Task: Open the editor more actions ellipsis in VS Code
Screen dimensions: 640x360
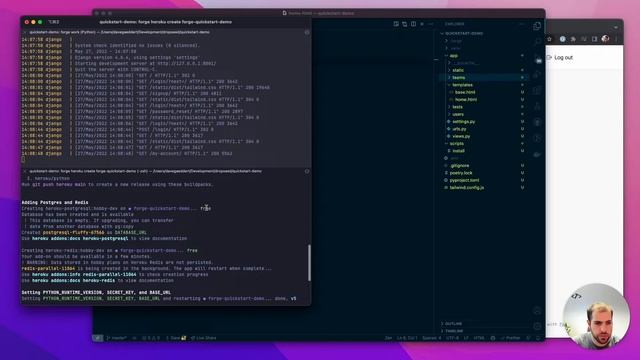Action: [x=431, y=24]
